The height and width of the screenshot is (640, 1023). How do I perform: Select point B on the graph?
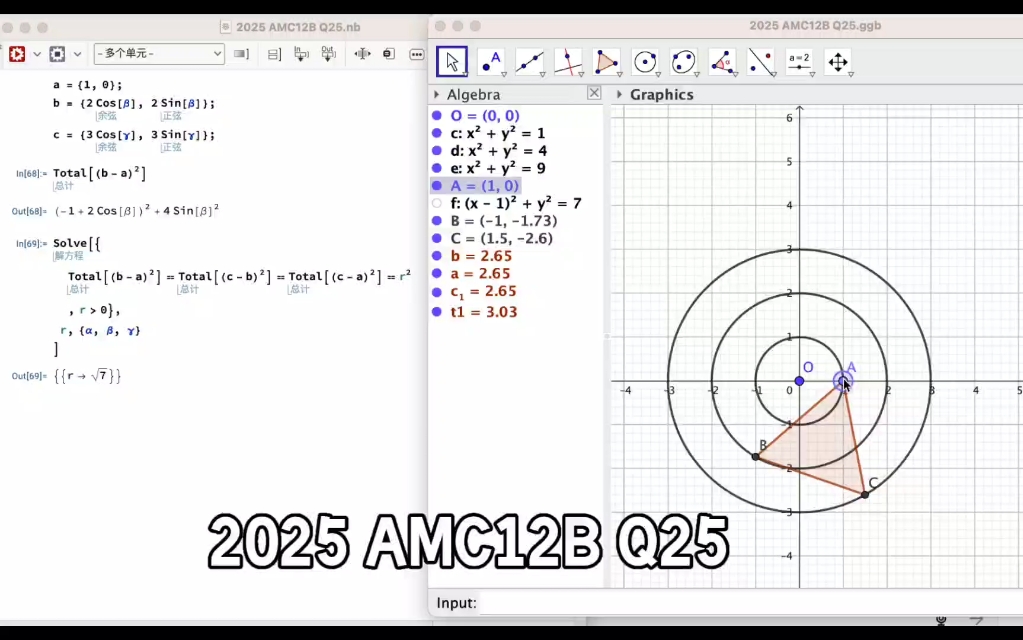(756, 457)
